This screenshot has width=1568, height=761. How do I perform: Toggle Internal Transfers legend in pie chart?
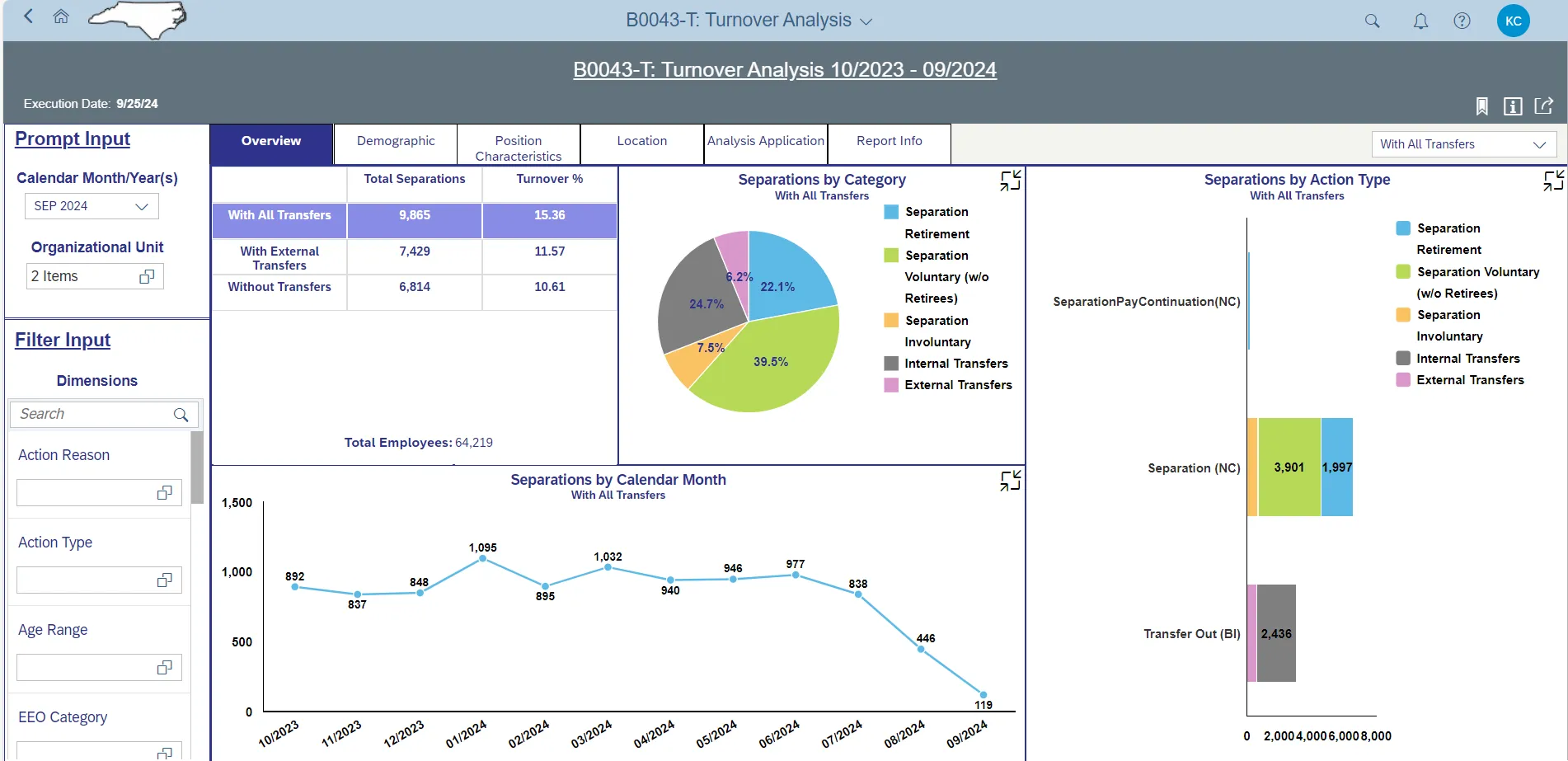click(x=955, y=364)
